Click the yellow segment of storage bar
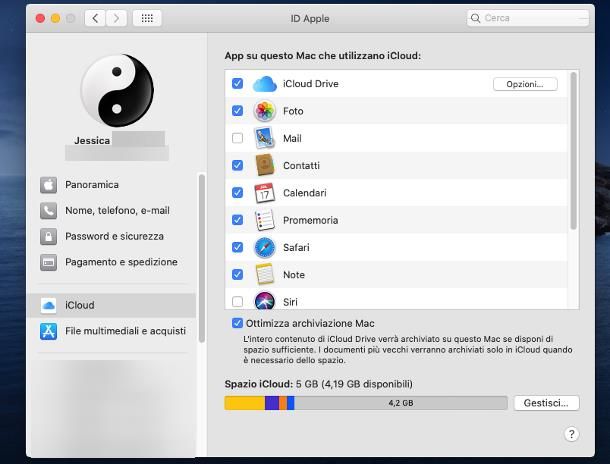 tap(245, 403)
